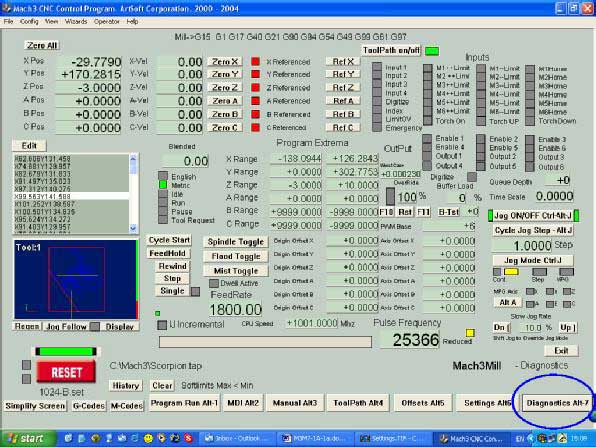This screenshot has width=596, height=447.
Task: Click the red RESET button
Action: coord(66,372)
